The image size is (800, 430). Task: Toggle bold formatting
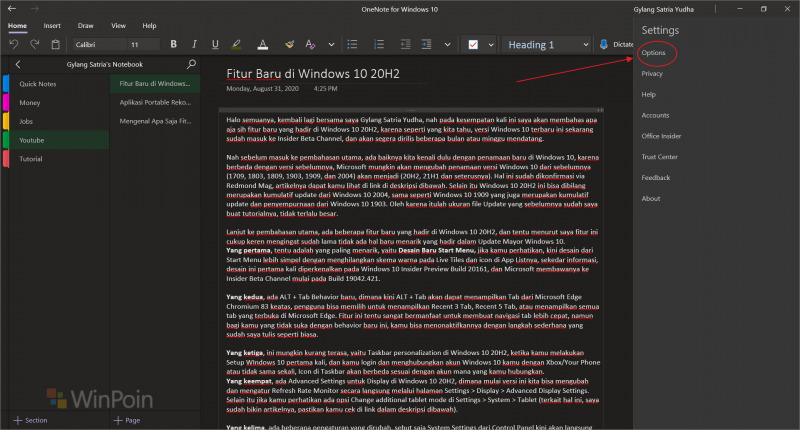click(x=173, y=44)
